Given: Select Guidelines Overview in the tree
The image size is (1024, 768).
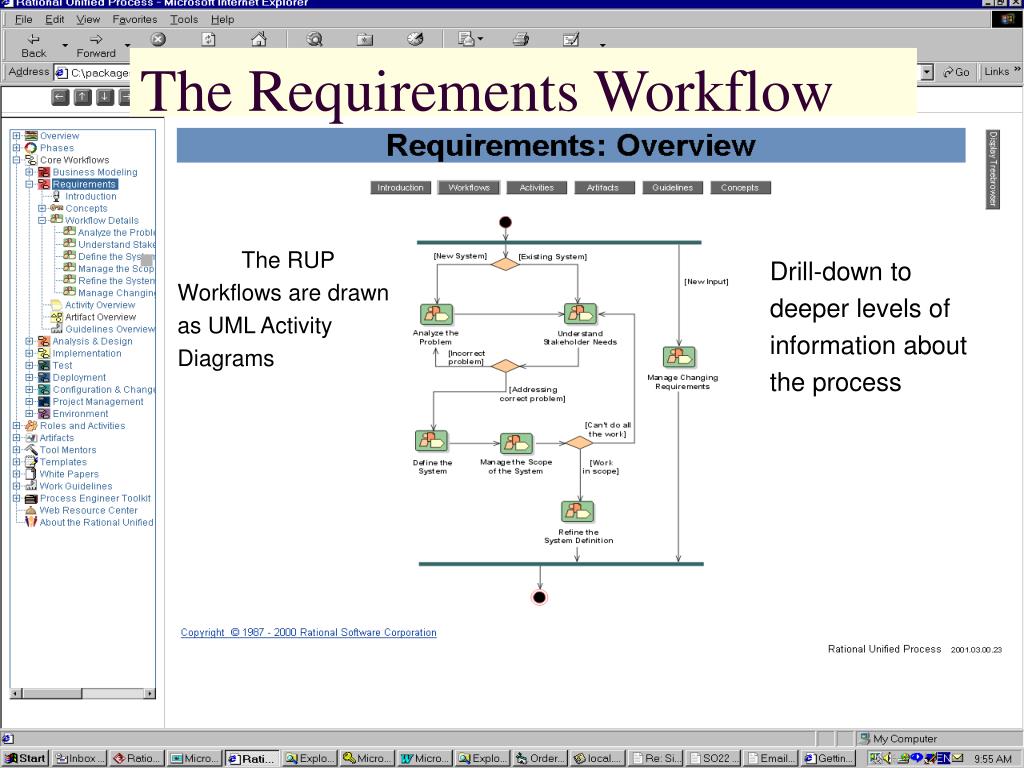Looking at the screenshot, I should coord(110,329).
